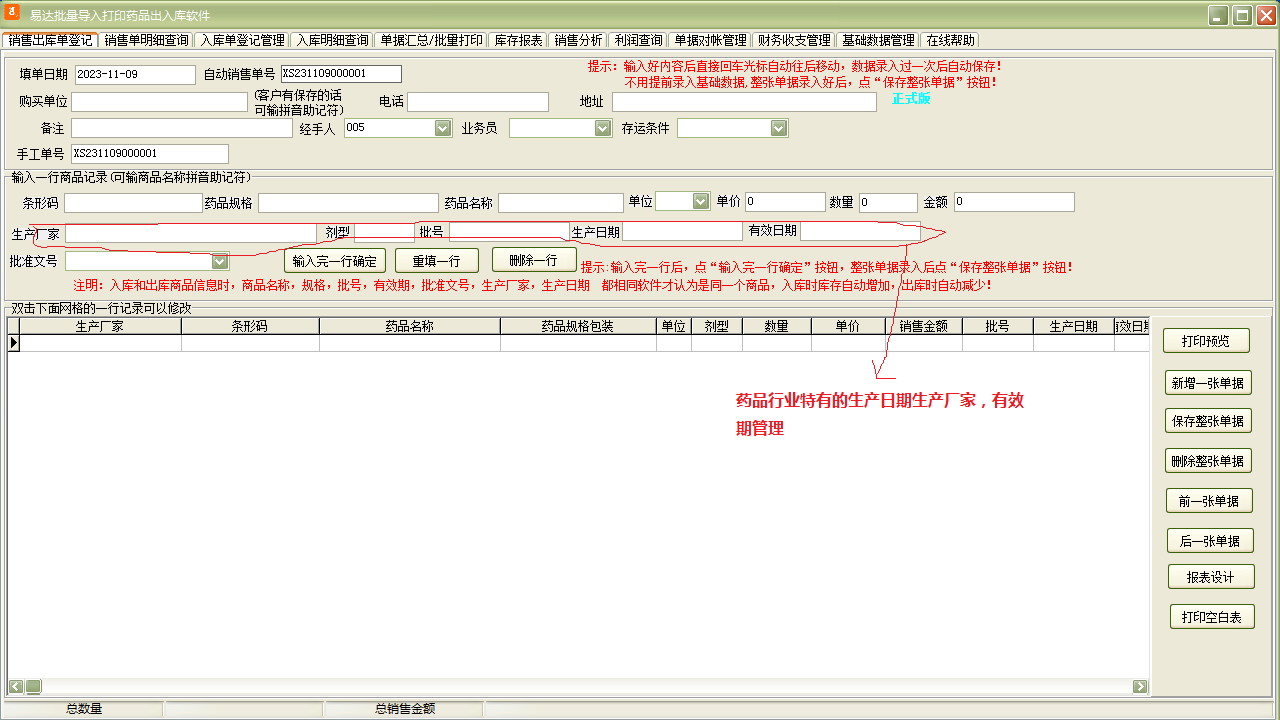Screen dimensions: 1280x720
Task: Switch to 入库明细查询 tab
Action: [x=333, y=40]
